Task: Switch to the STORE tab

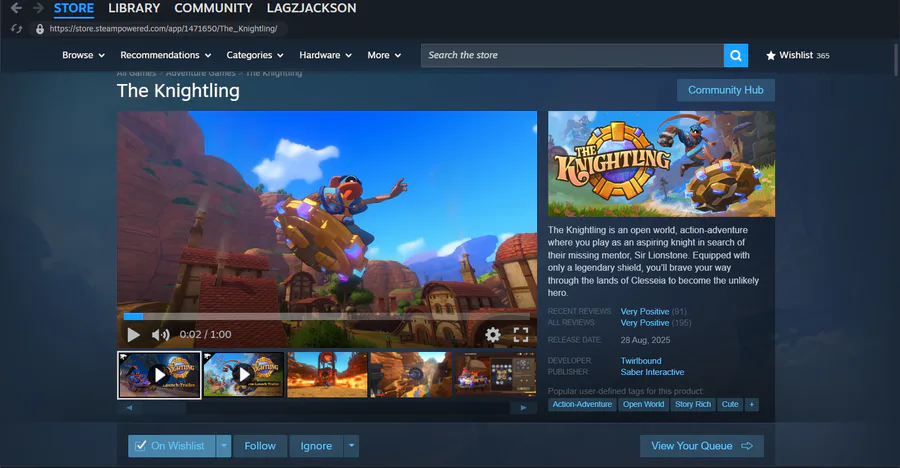Action: [74, 8]
